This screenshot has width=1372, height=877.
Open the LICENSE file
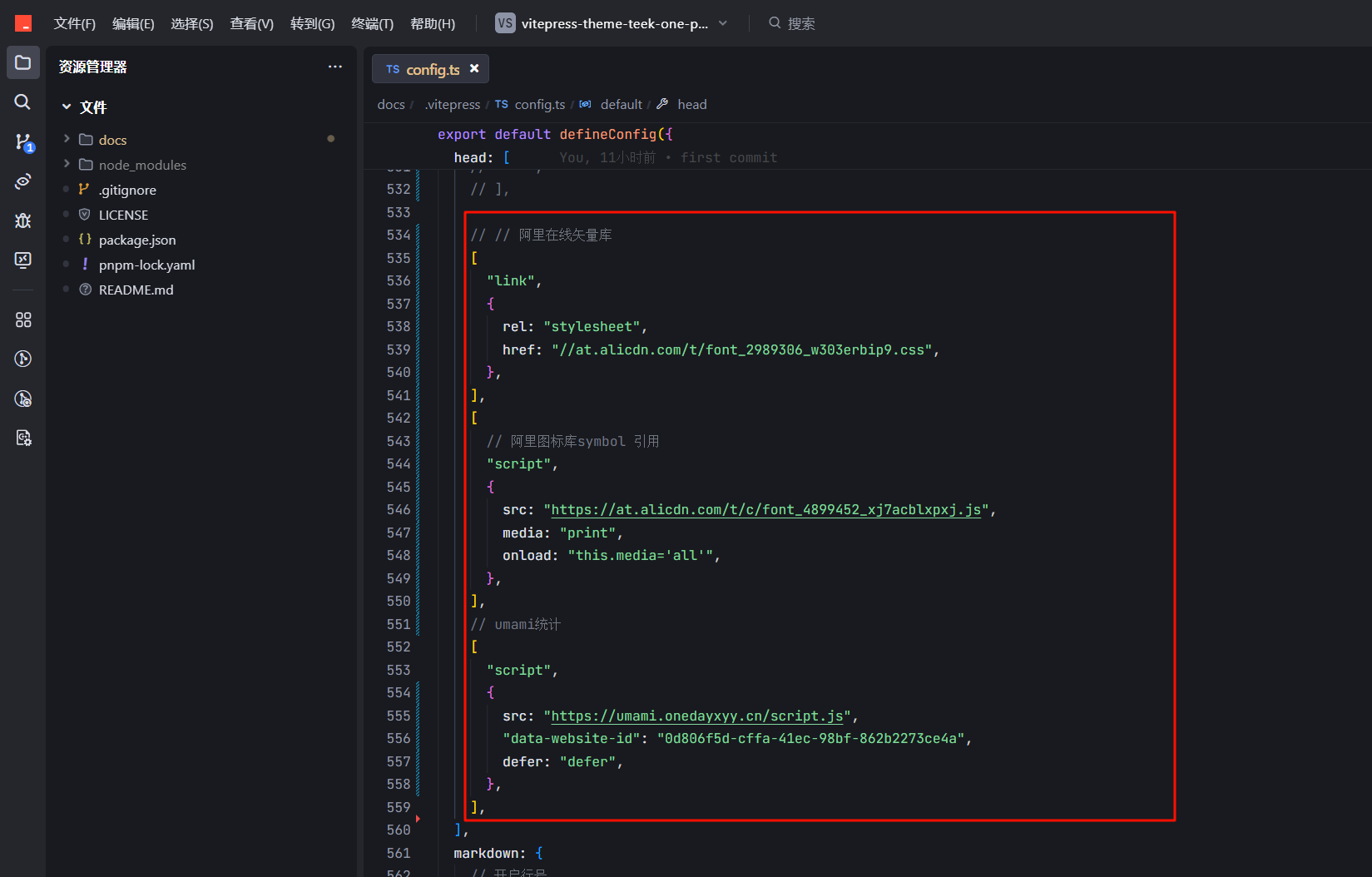pos(123,215)
